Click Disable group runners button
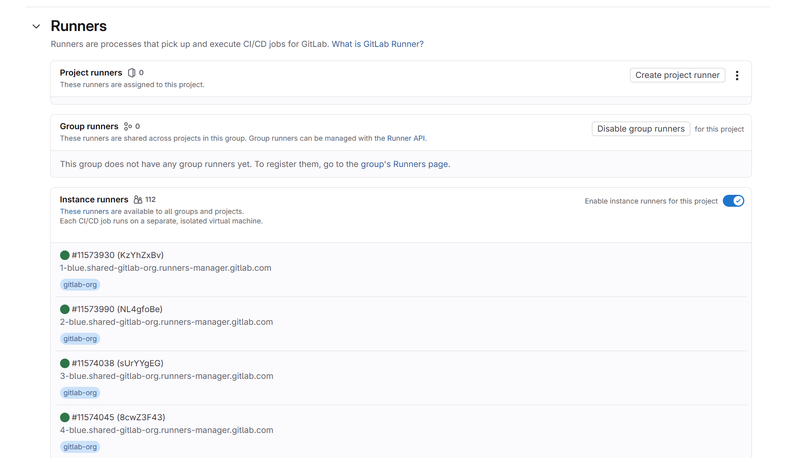Image resolution: width=800 pixels, height=458 pixels. pos(640,129)
